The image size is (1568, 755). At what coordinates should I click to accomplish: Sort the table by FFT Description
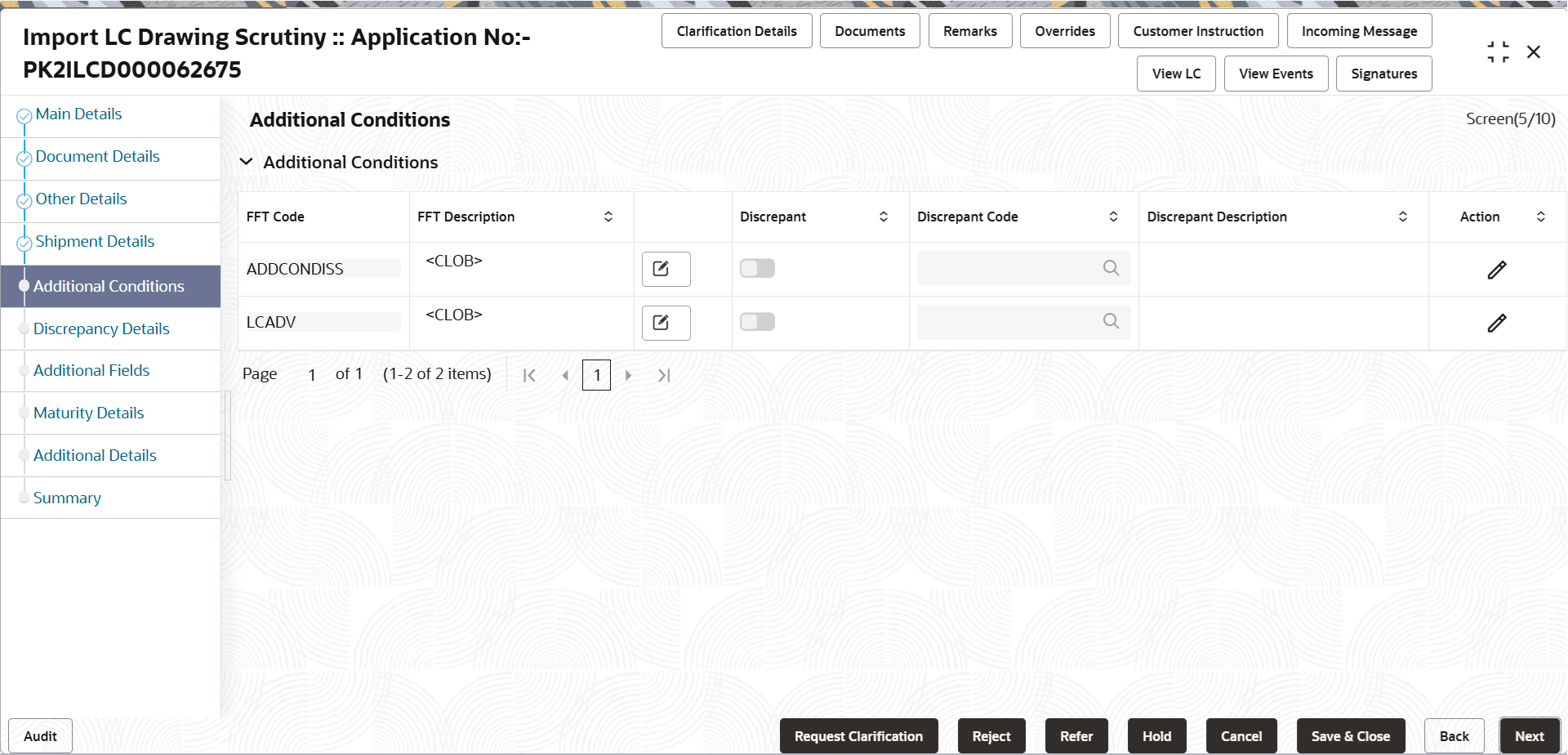point(608,217)
